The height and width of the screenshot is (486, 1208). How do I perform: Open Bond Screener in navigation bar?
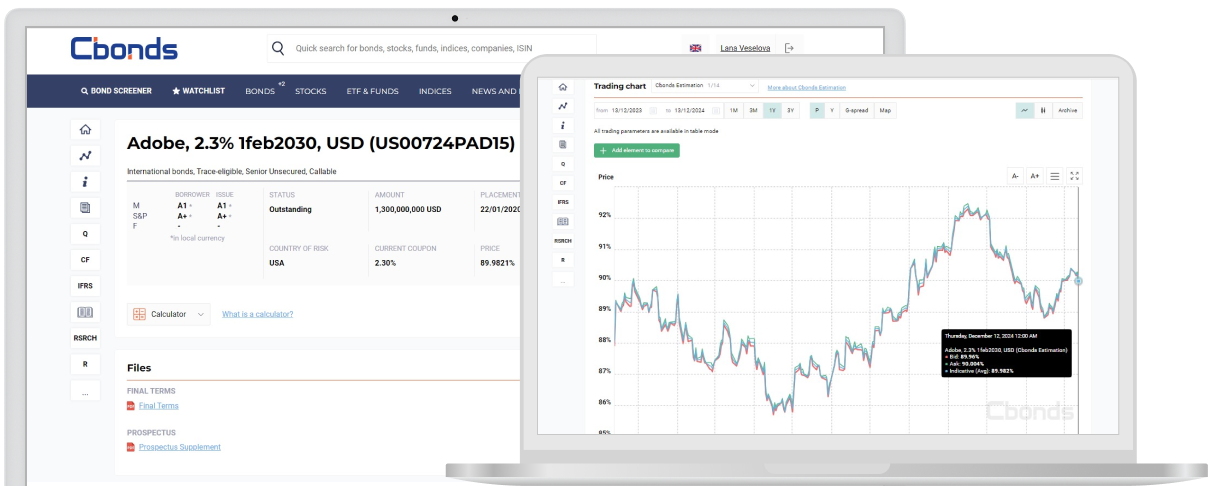click(x=116, y=91)
